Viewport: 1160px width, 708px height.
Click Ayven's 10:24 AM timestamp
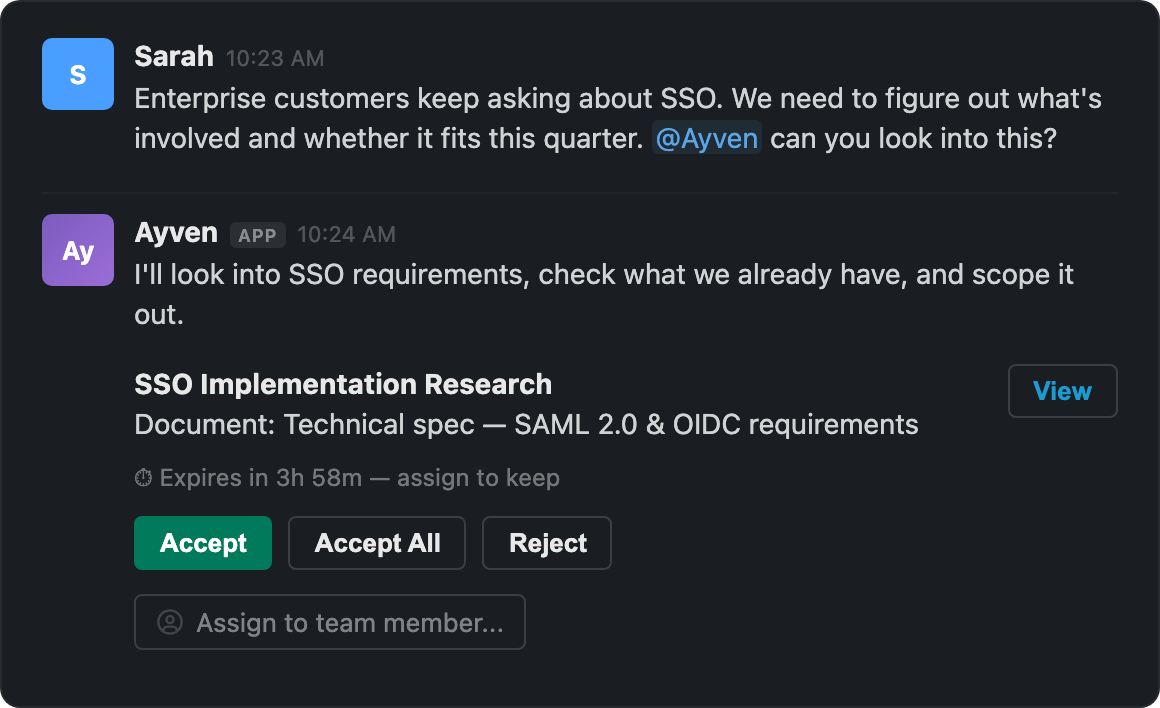(346, 235)
